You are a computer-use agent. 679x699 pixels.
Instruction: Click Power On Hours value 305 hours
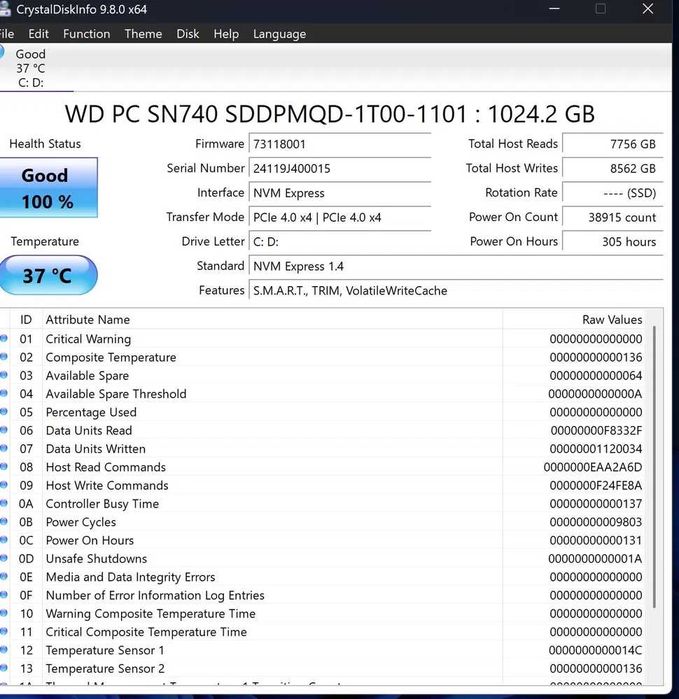click(x=613, y=242)
